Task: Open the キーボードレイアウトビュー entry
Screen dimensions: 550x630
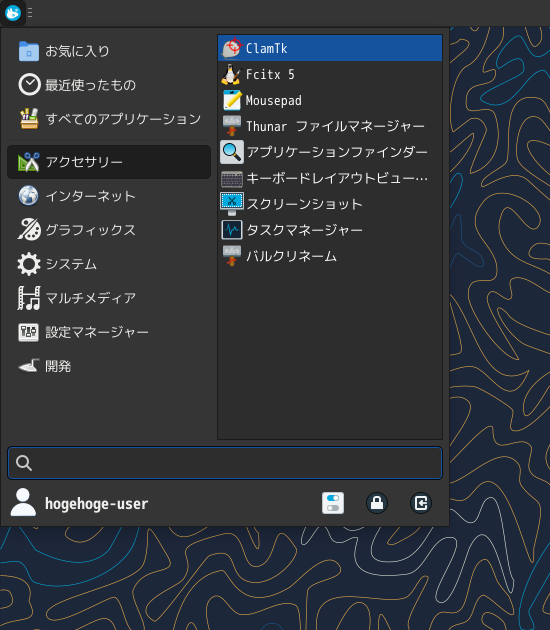Action: tap(330, 178)
